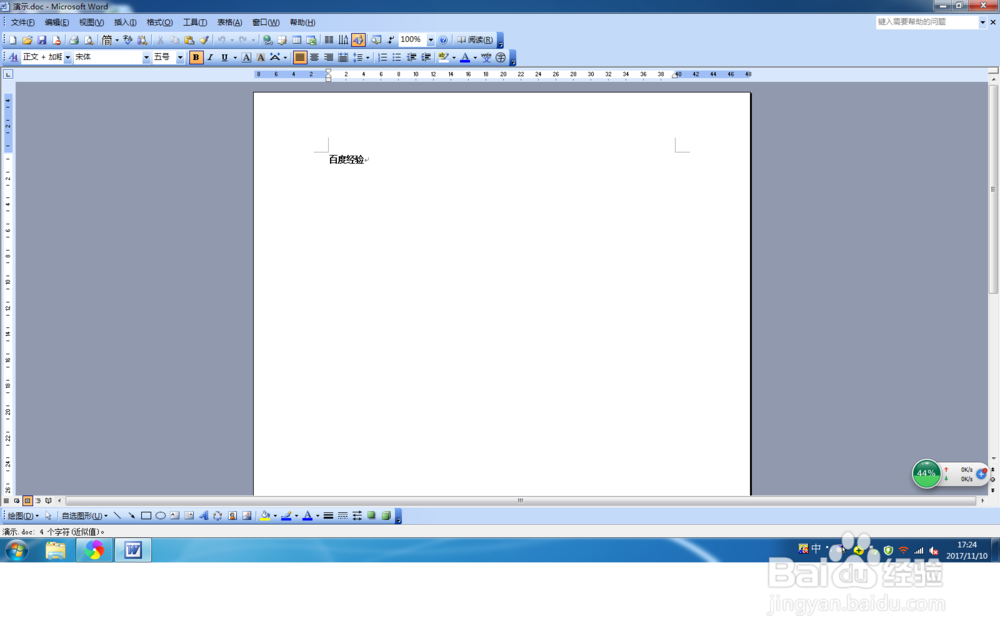This screenshot has width=1000, height=638.
Task: Open the zoom percentage dropdown
Action: tap(430, 40)
